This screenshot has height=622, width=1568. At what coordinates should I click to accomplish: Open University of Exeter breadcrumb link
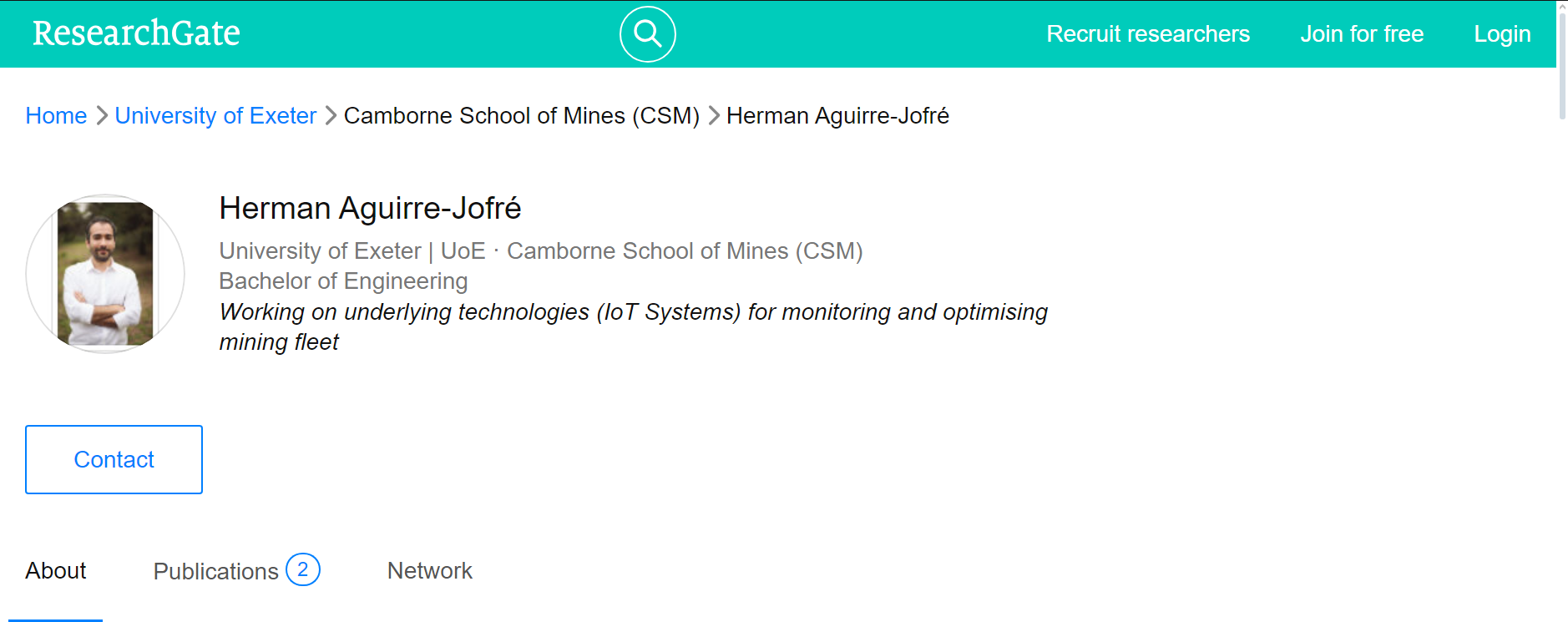click(215, 115)
